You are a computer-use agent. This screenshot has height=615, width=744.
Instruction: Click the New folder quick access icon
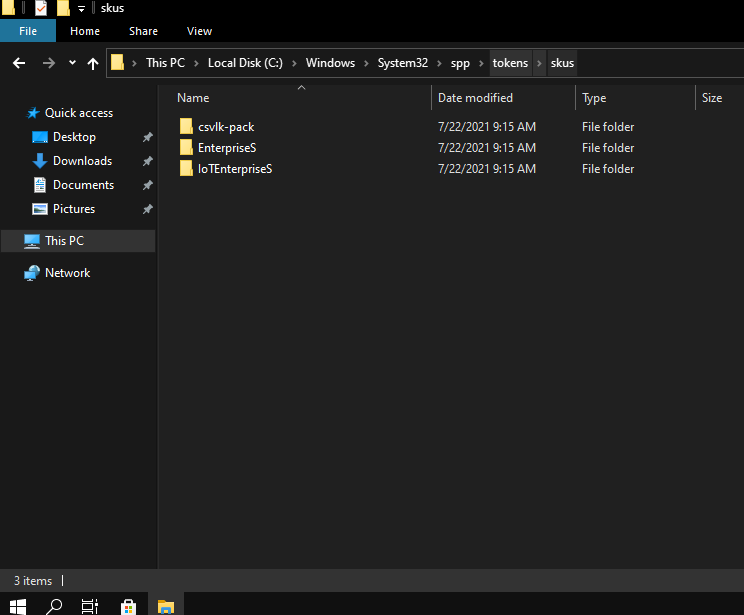pyautogui.click(x=63, y=8)
